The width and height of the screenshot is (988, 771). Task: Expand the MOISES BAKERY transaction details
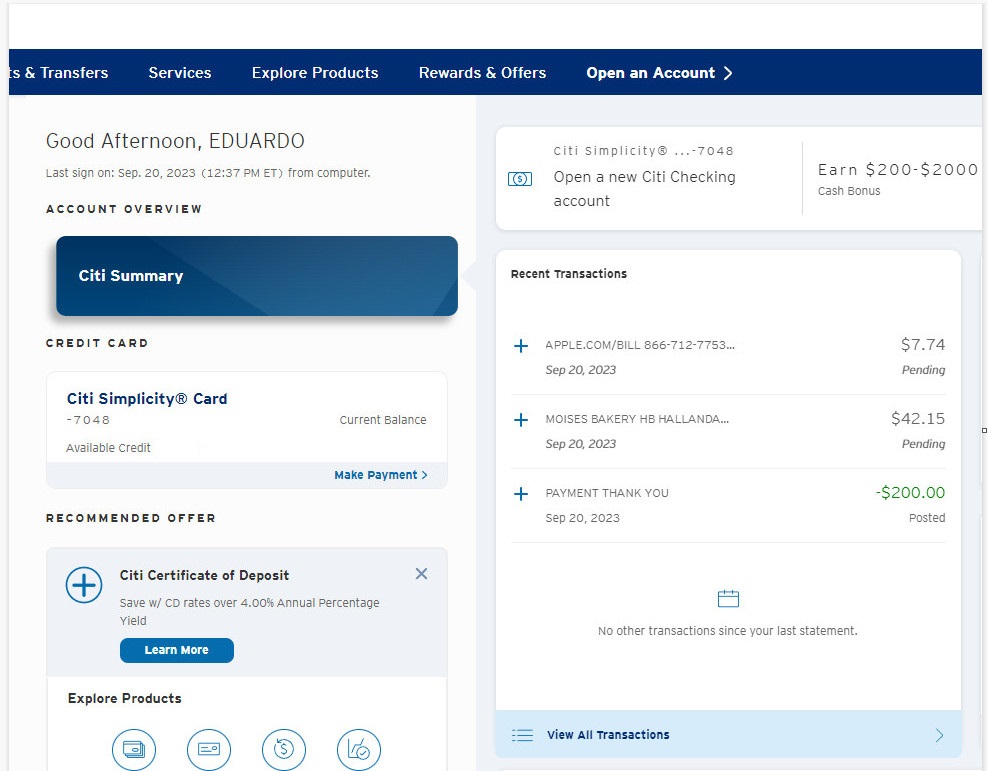(520, 419)
